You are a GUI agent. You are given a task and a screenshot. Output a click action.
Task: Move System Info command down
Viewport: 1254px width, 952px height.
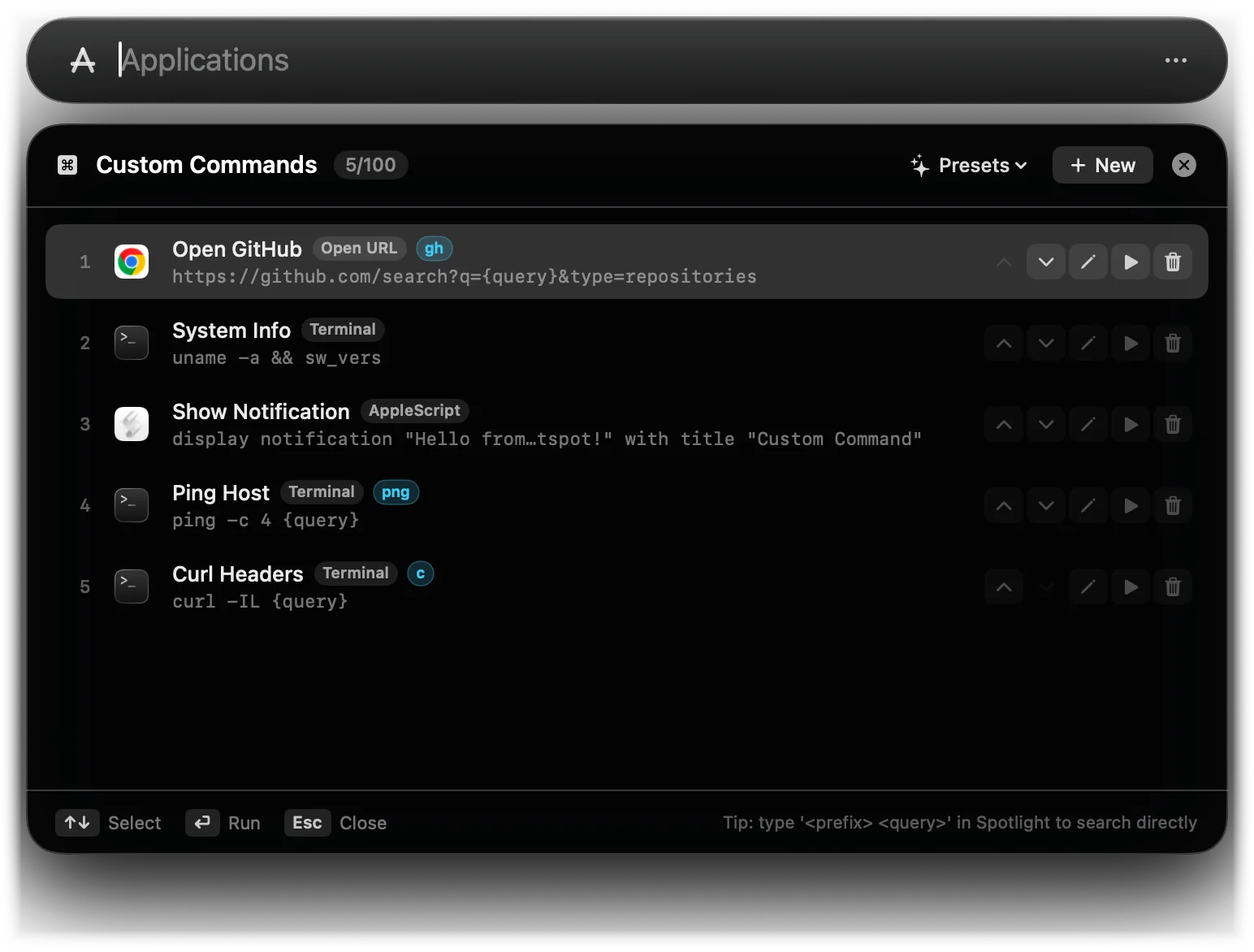point(1046,343)
